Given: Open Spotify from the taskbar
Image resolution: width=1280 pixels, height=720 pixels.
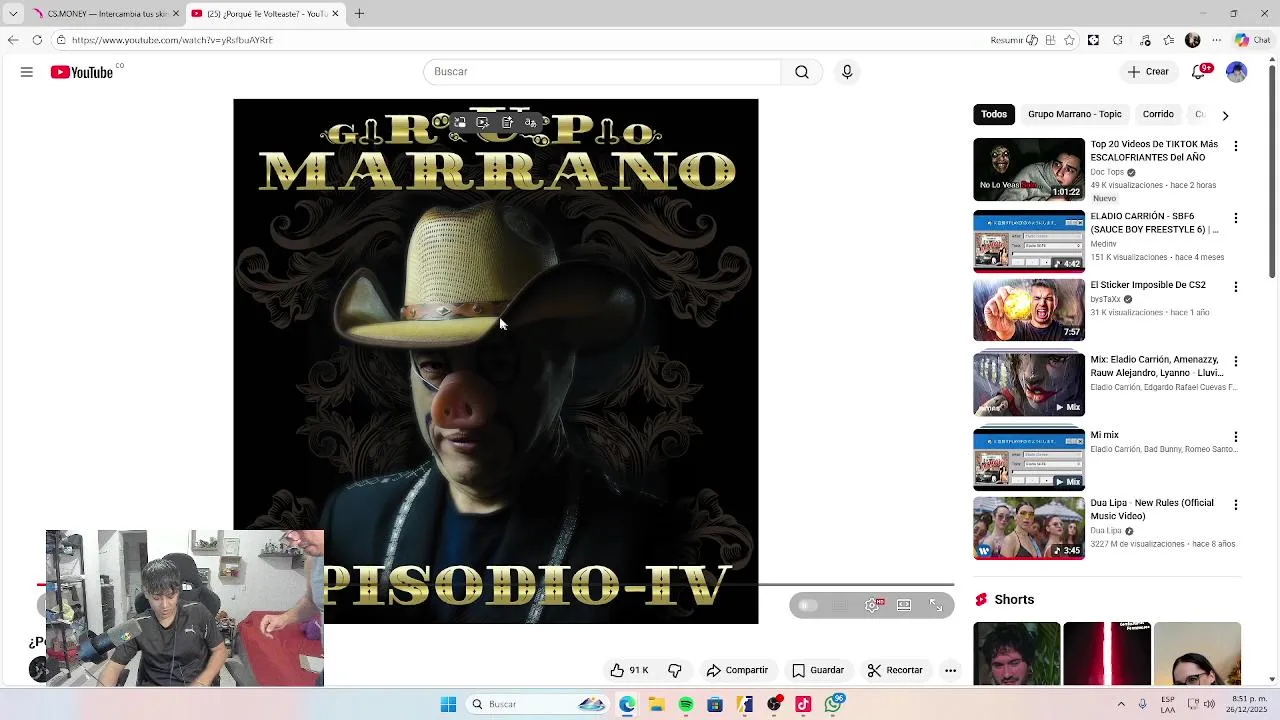Looking at the screenshot, I should coord(686,705).
